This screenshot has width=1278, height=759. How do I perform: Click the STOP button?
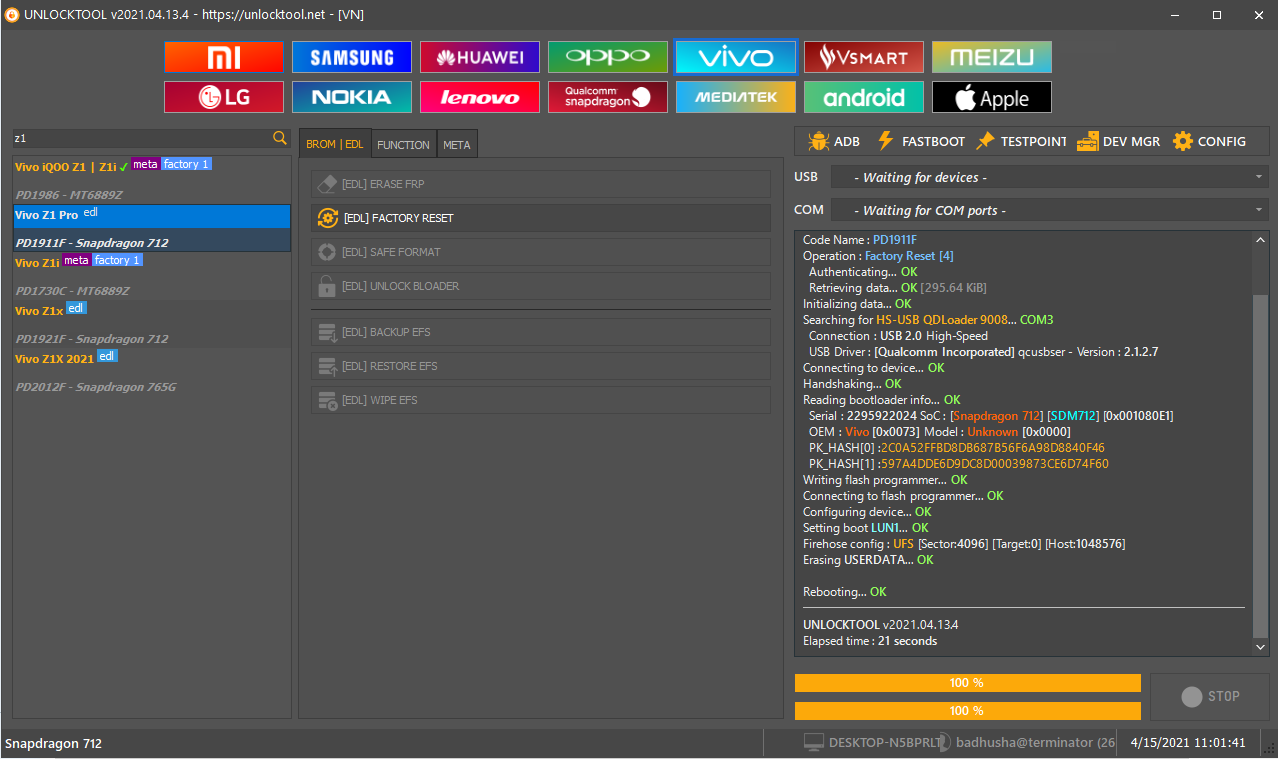(x=1210, y=696)
